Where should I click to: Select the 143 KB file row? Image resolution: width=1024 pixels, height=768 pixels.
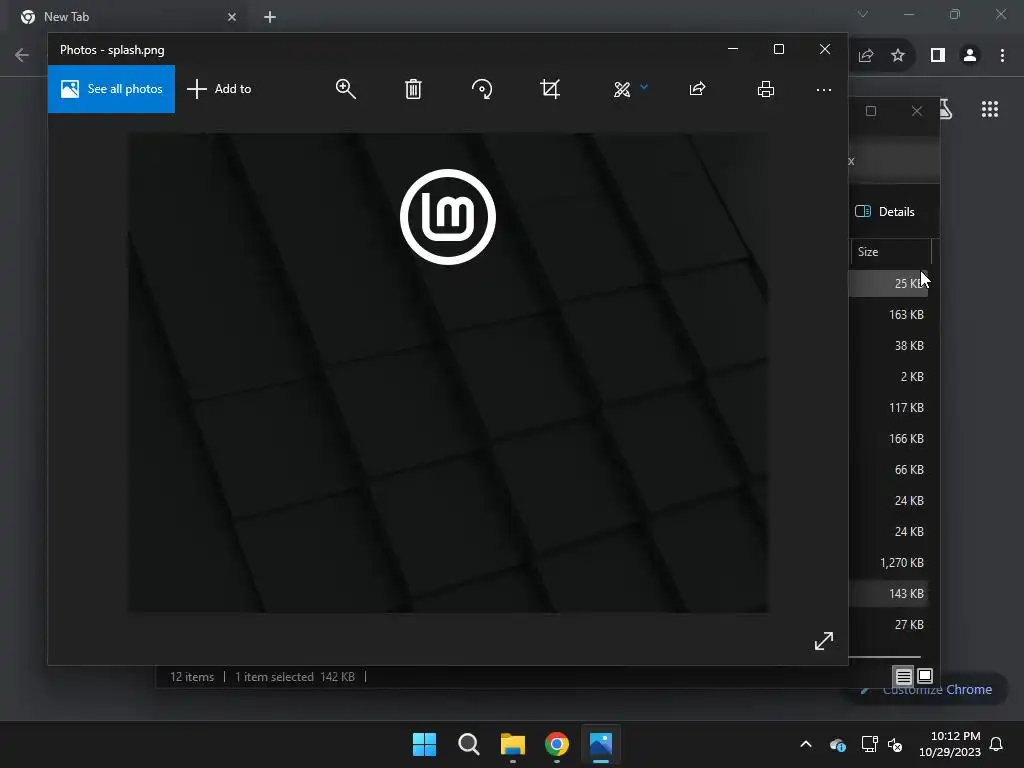[889, 594]
